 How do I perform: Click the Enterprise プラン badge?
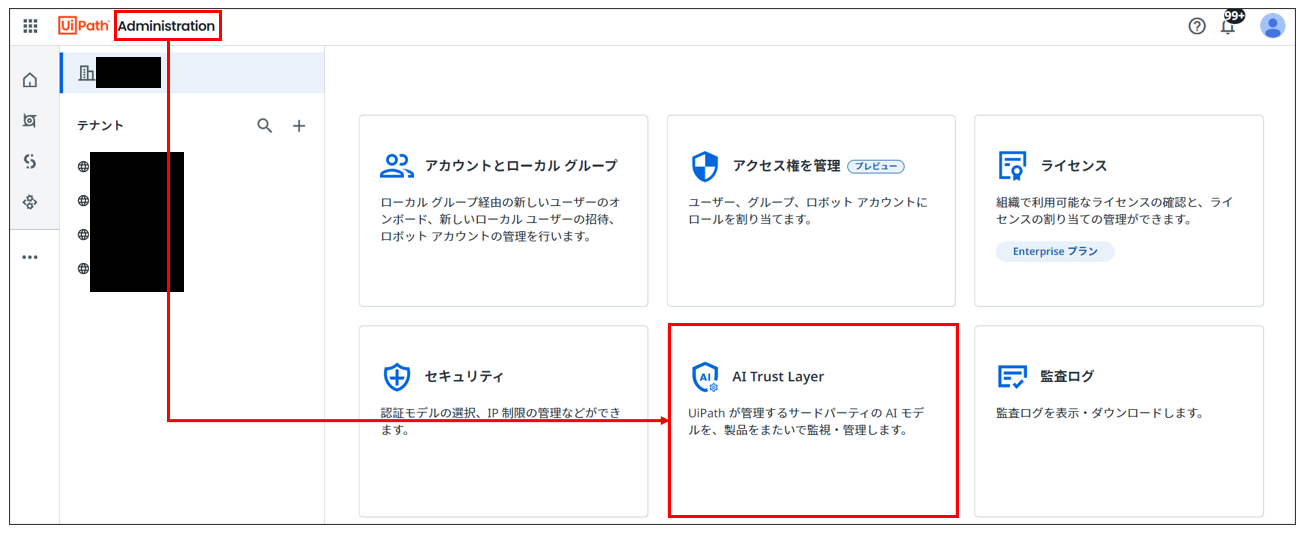click(1055, 252)
